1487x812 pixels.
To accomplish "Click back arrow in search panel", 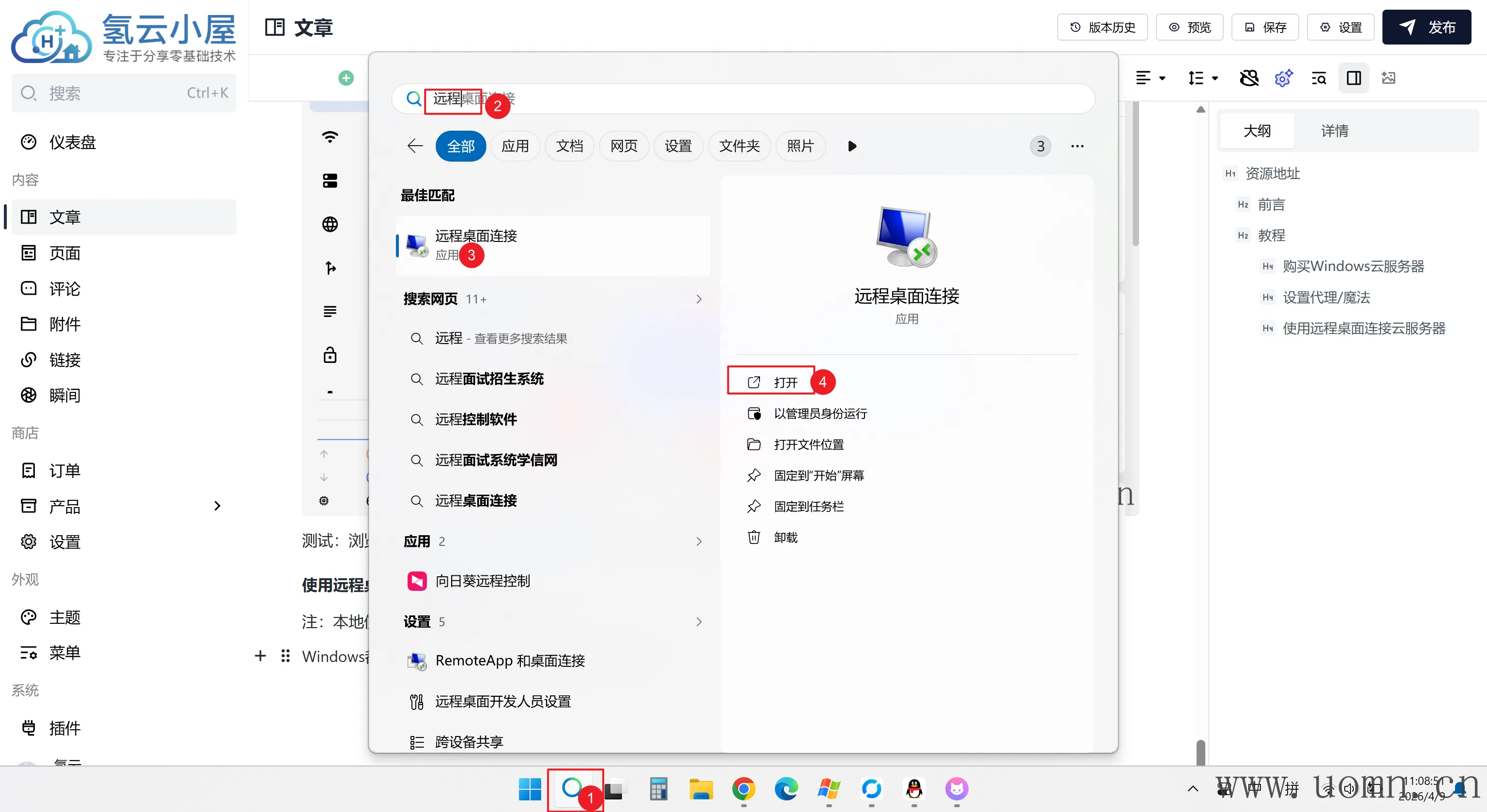I will coord(415,146).
